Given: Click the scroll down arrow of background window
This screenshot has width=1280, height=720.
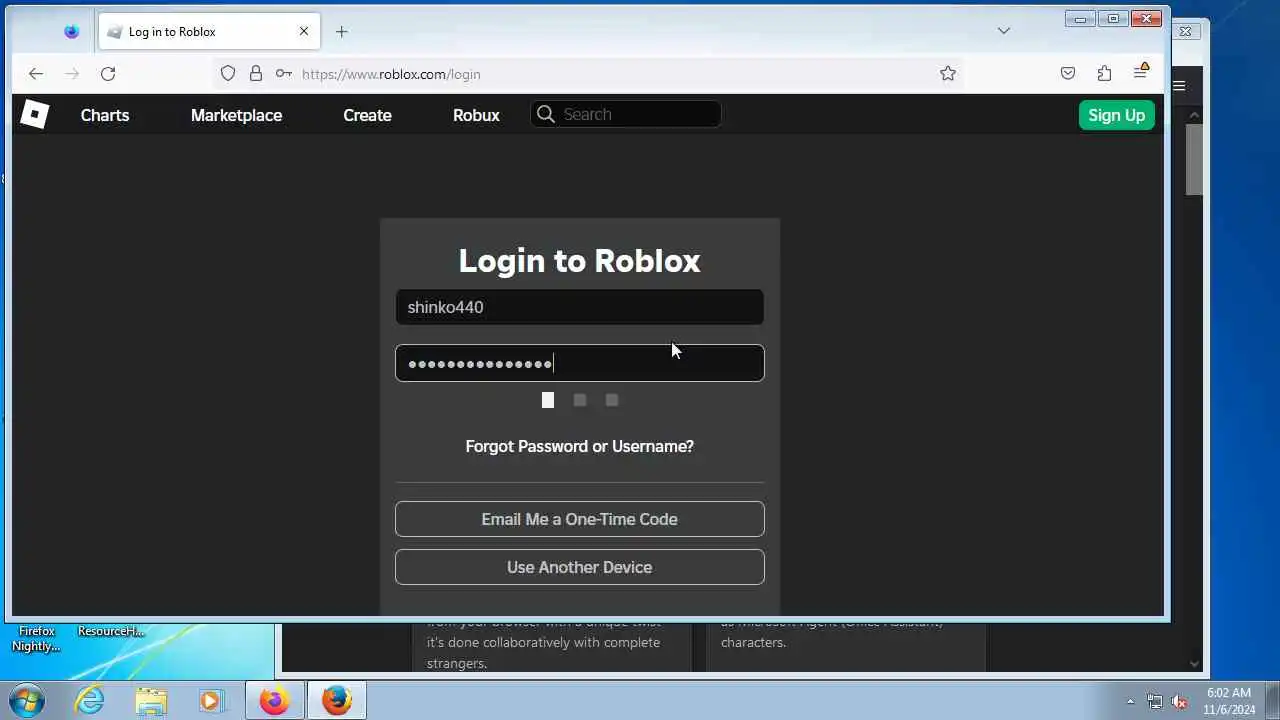Looking at the screenshot, I should tap(1194, 663).
